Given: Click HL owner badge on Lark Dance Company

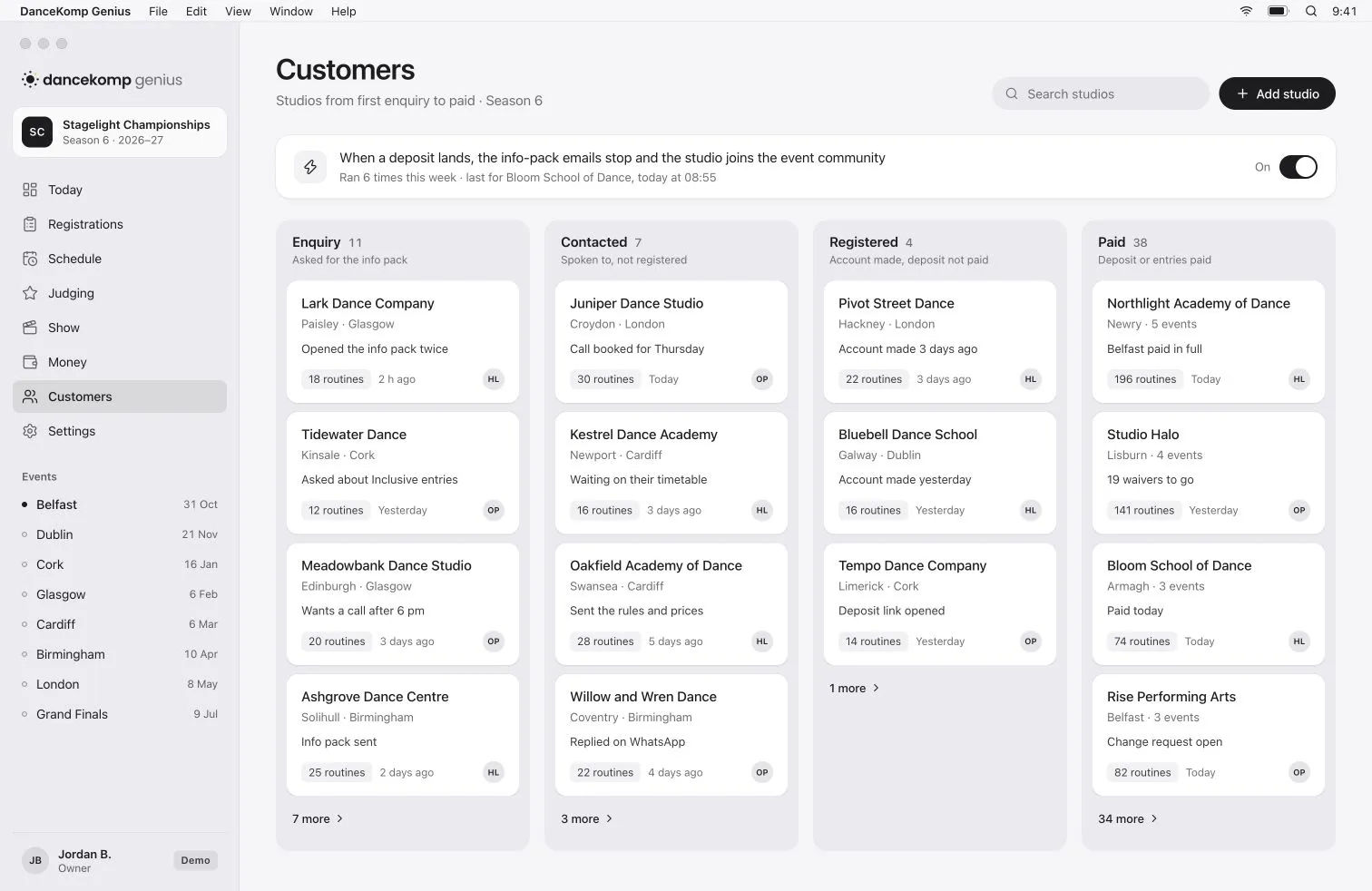Looking at the screenshot, I should click(494, 379).
